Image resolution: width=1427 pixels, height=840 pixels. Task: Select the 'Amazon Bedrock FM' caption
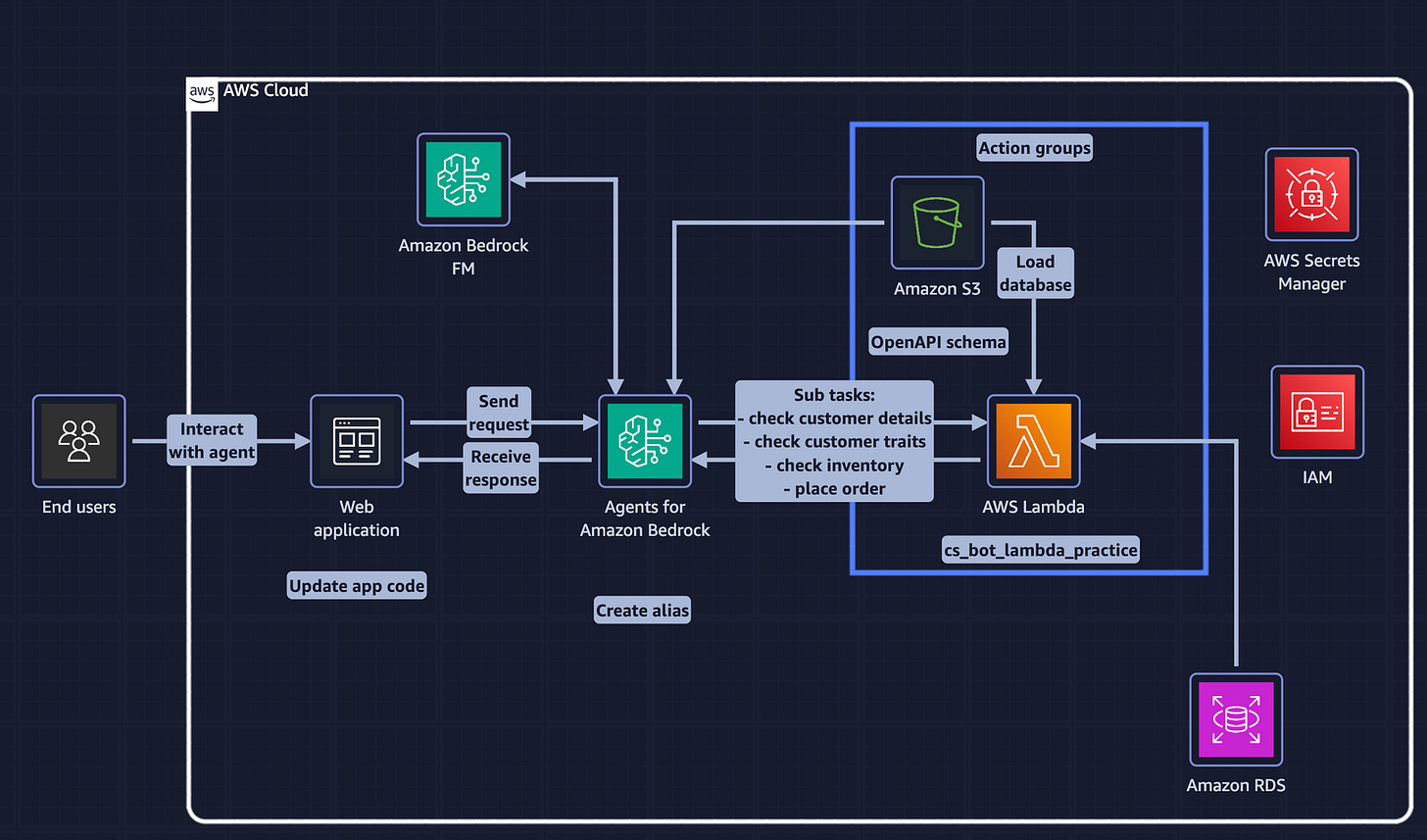point(464,256)
